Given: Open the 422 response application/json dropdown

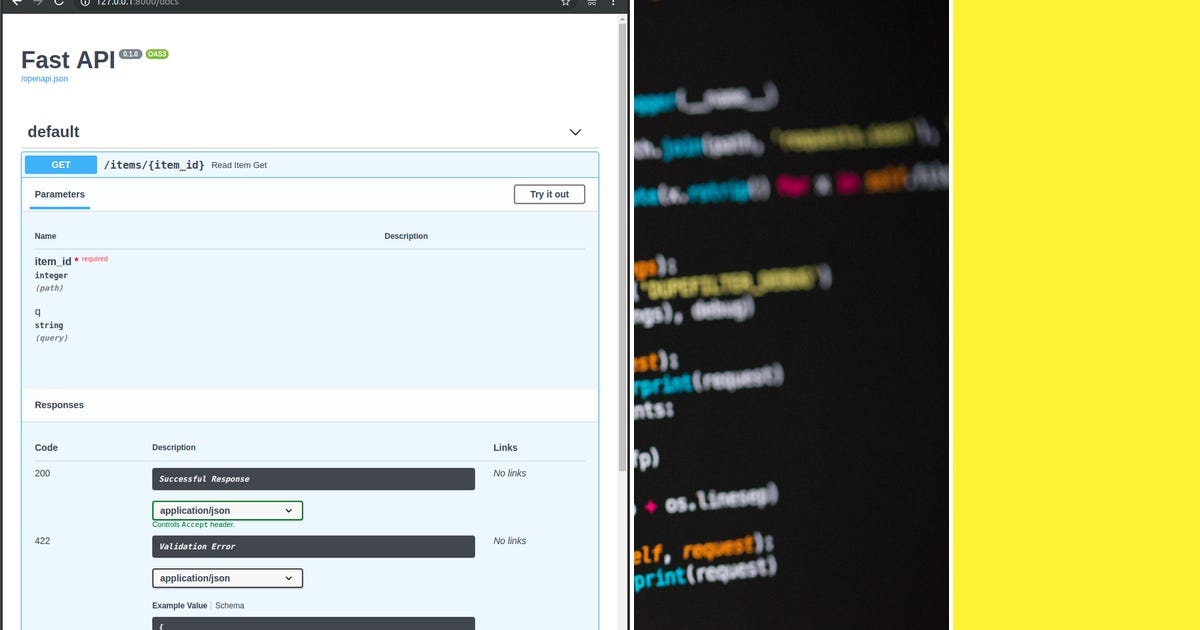Looking at the screenshot, I should pos(227,578).
